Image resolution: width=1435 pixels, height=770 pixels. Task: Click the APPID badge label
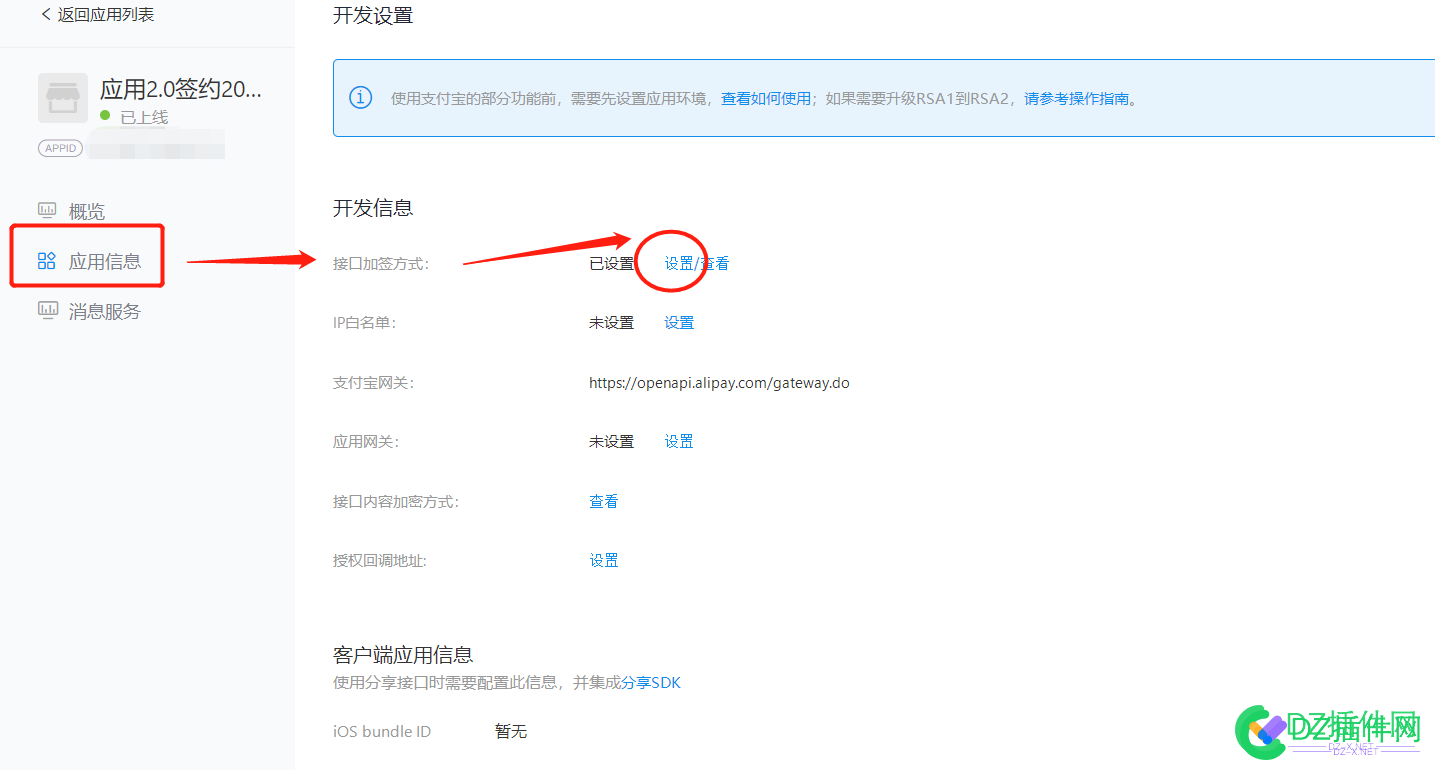click(x=61, y=148)
